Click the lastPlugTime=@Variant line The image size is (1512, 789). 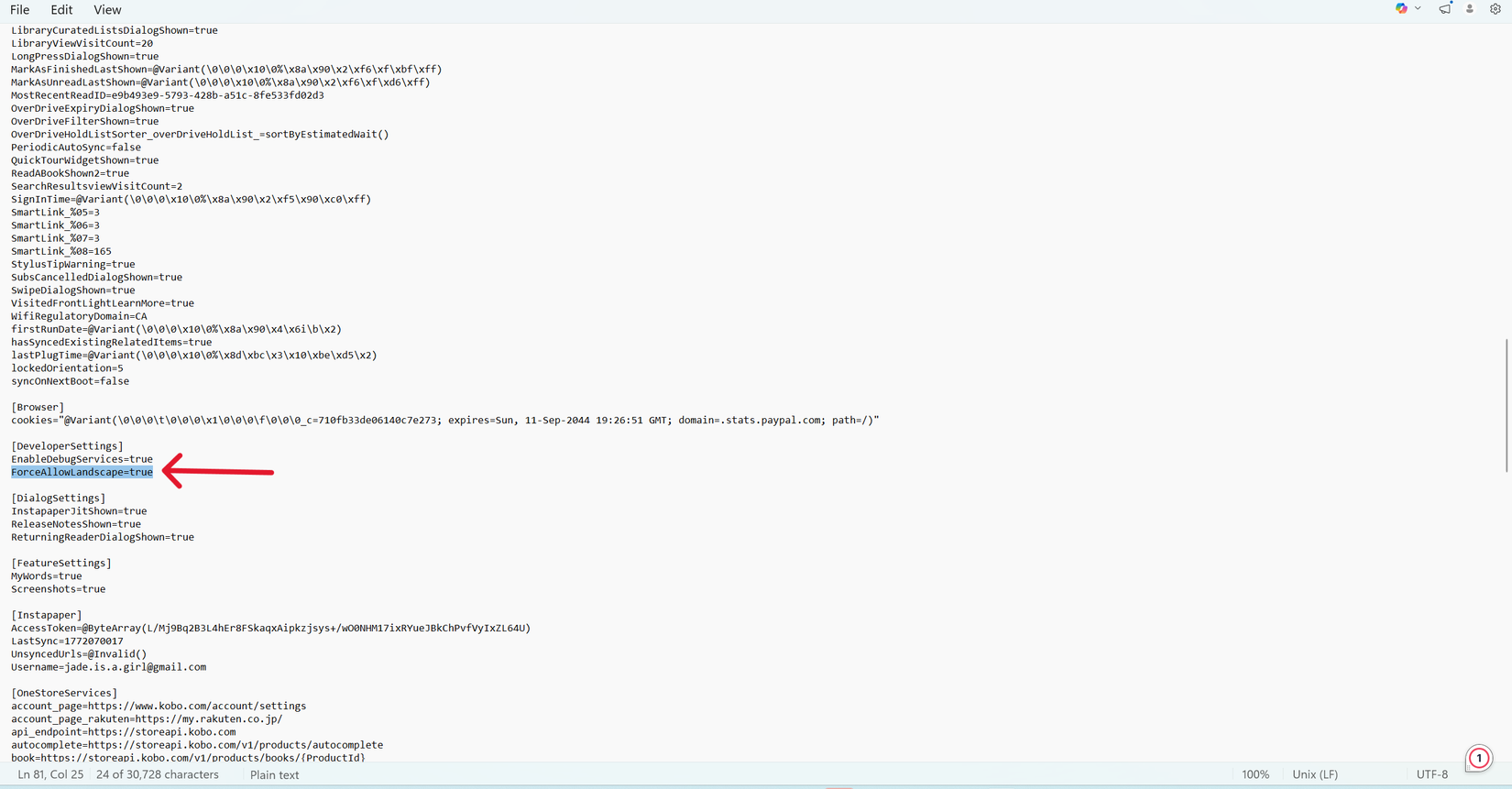[193, 355]
